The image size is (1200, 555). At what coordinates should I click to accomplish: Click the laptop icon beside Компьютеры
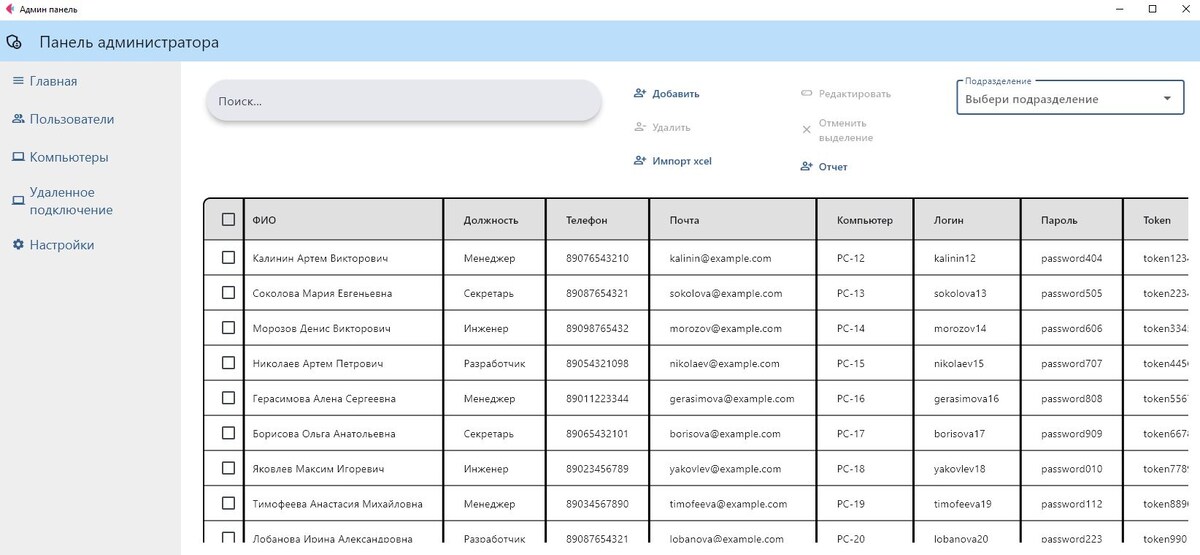click(x=18, y=157)
